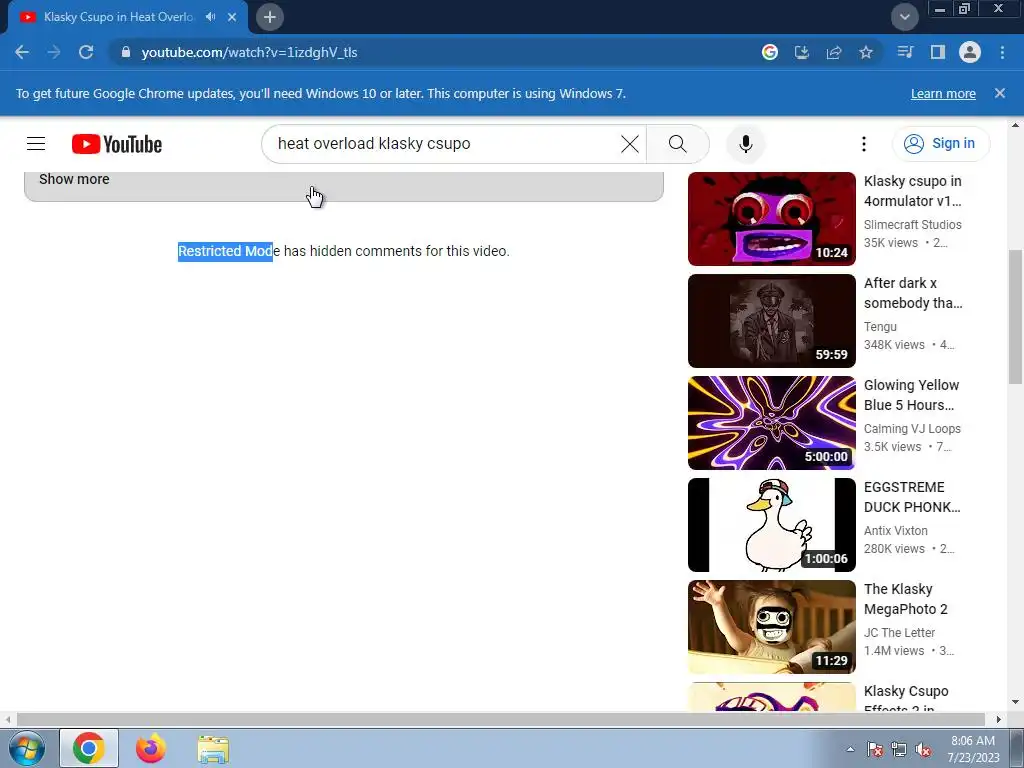Click the address bar URL
Screen dimensions: 1024x768
coord(249,52)
